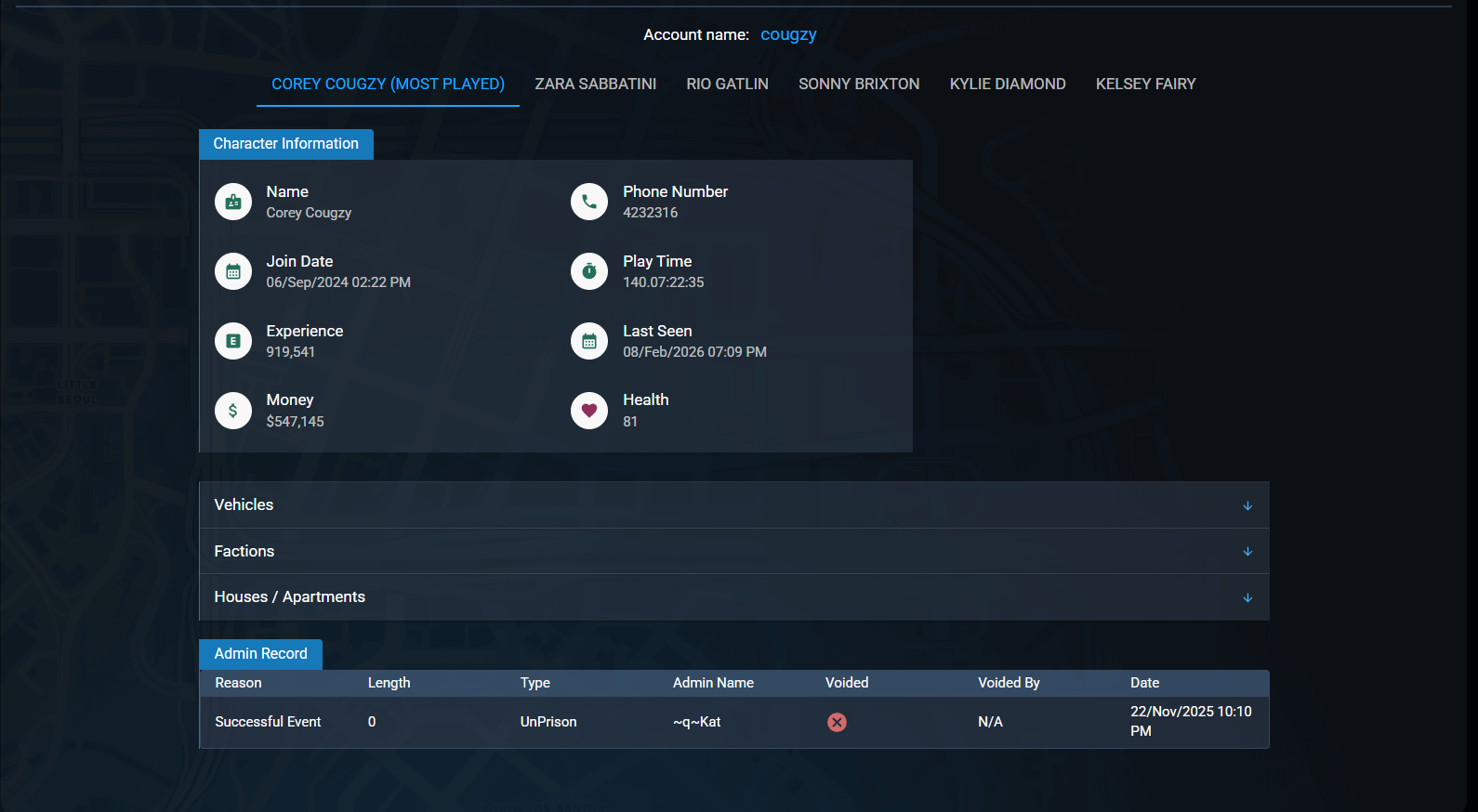Switch to the Rio Gatlin tab

tap(728, 84)
